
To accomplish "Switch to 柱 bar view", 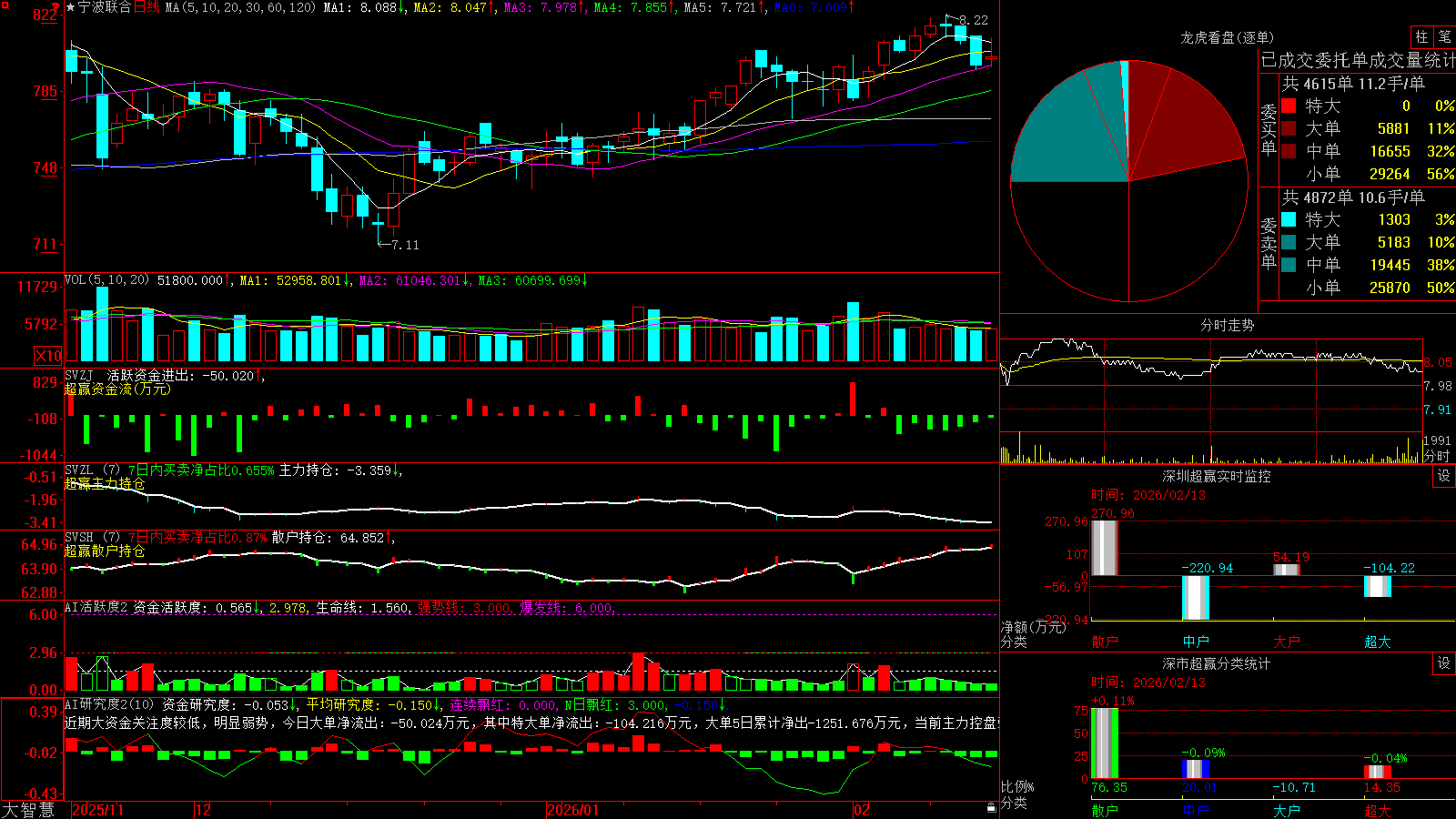I will coord(1421,36).
